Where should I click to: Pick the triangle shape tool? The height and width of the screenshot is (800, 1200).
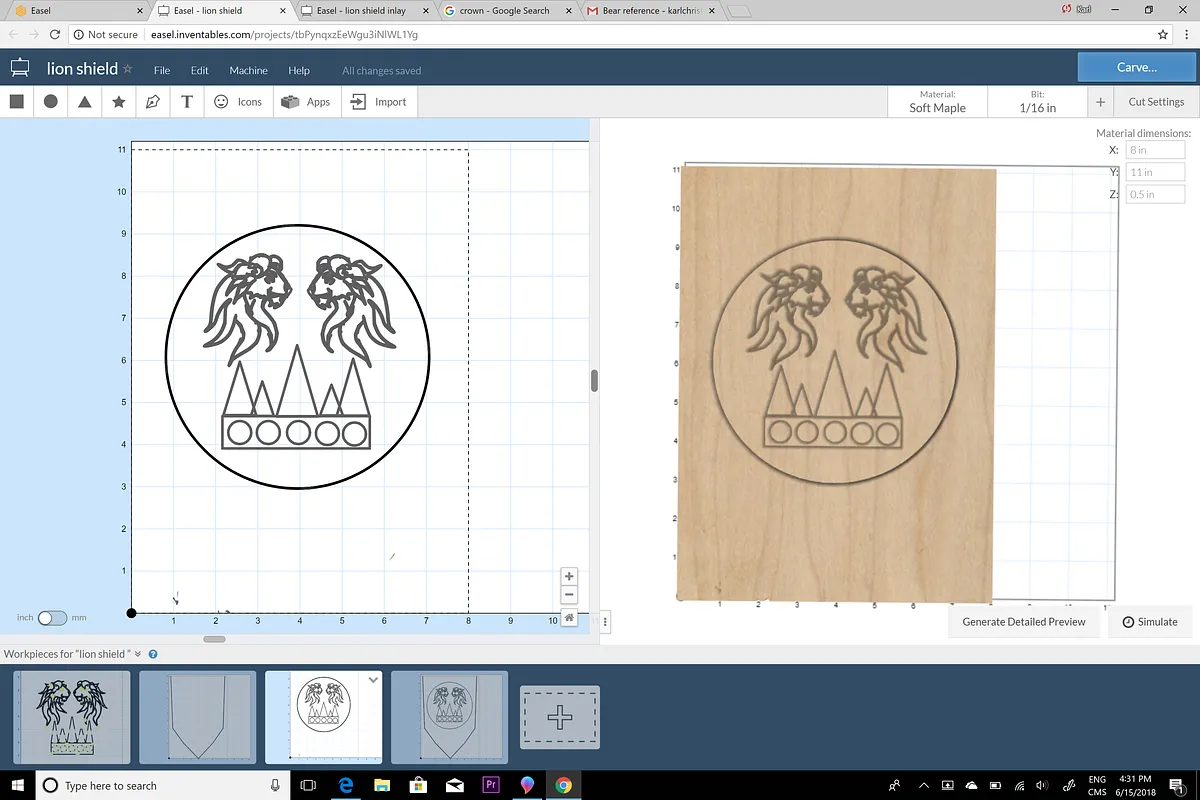(85, 101)
